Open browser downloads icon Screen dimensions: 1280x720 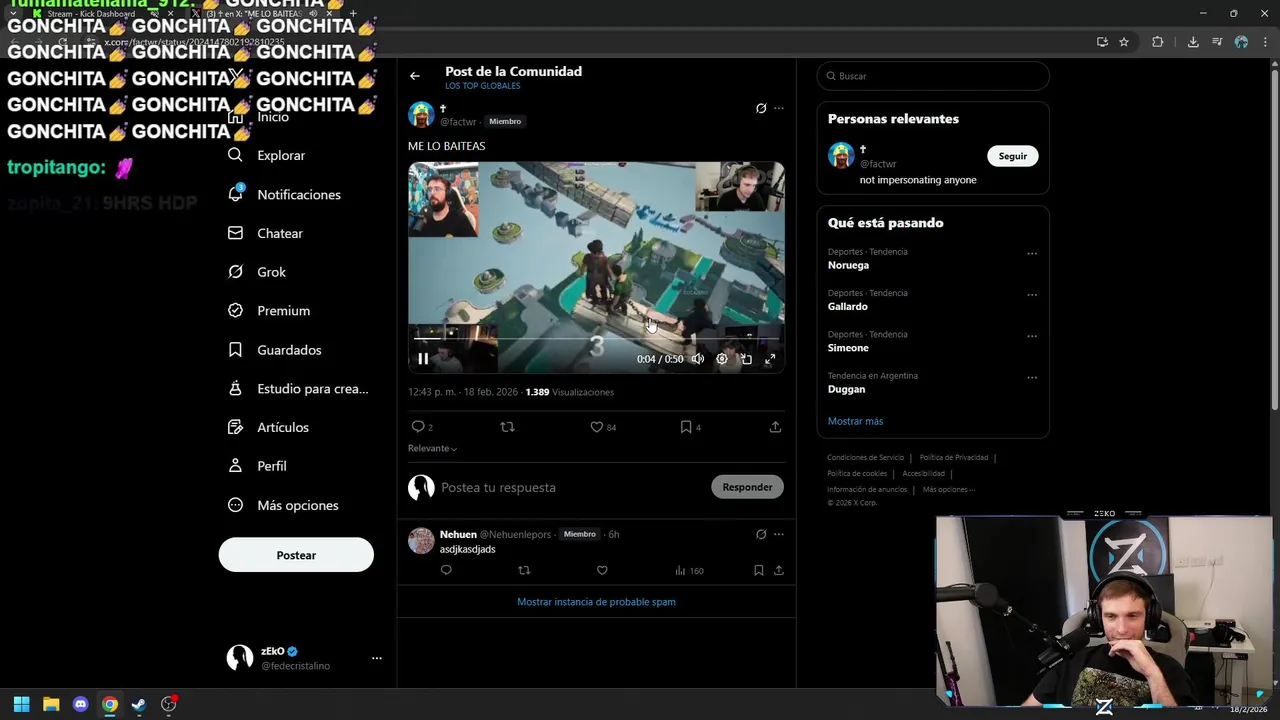pyautogui.click(x=1193, y=42)
